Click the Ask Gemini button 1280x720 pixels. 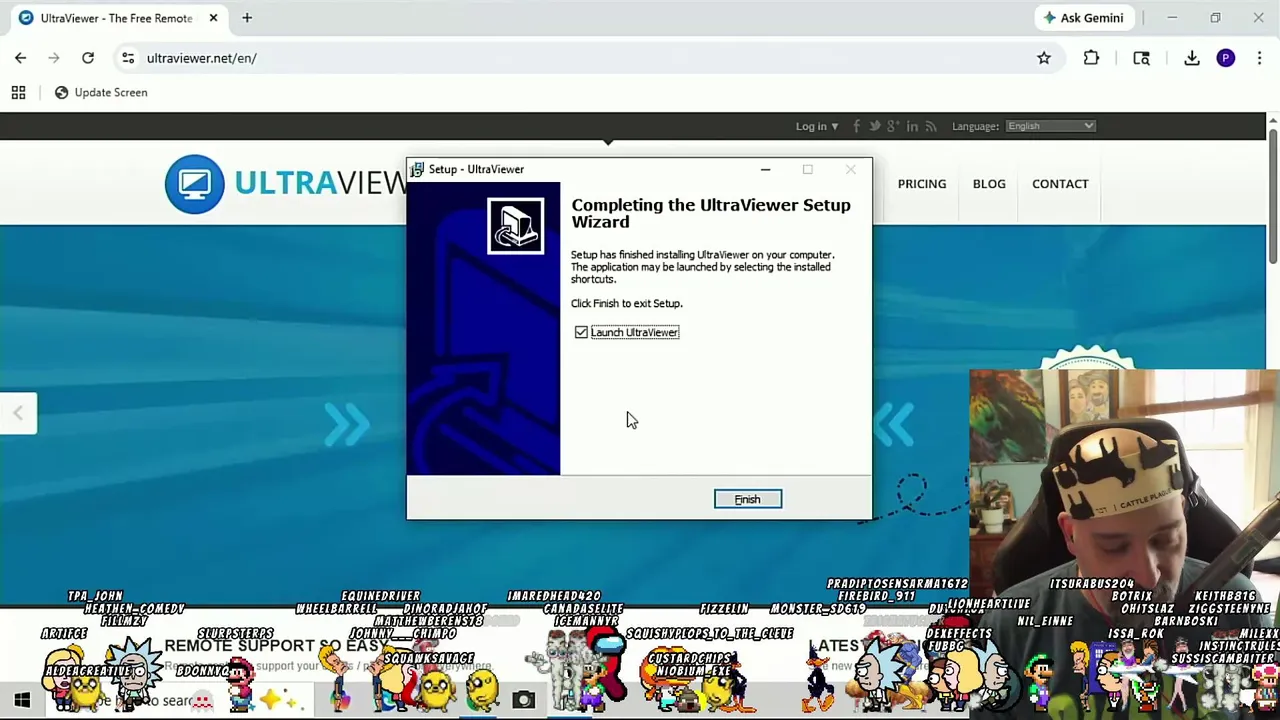point(1083,18)
